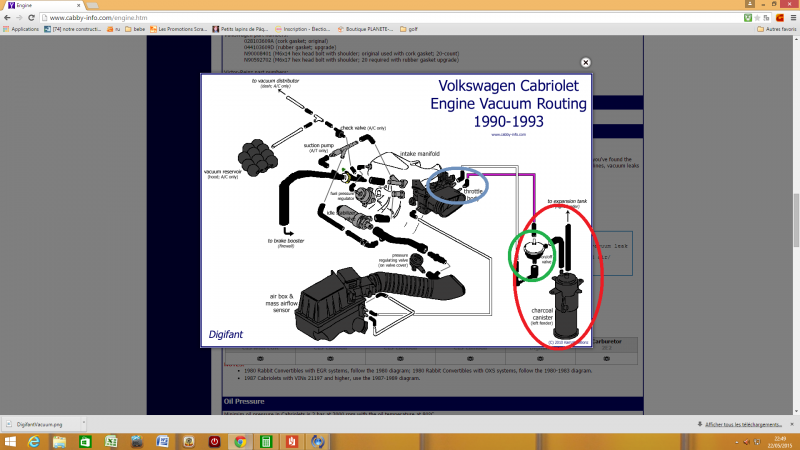The image size is (800, 450).
Task: Open a new browser tab
Action: [92, 5]
